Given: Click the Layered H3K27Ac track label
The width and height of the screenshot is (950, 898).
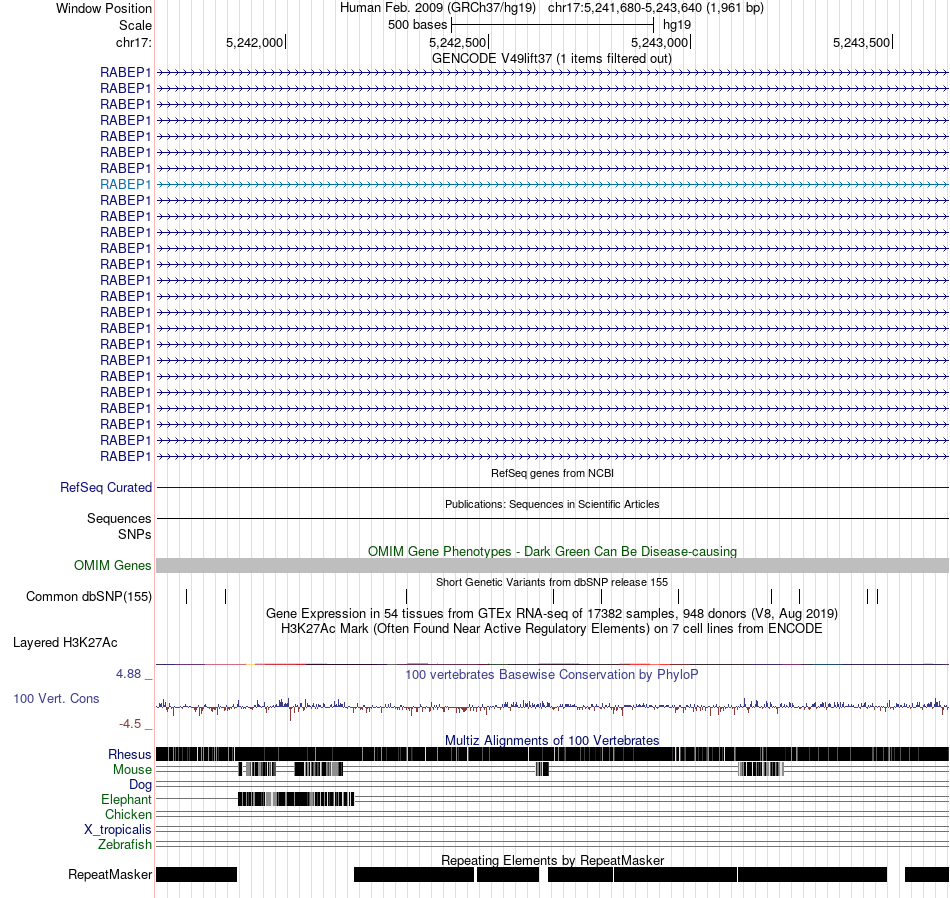Looking at the screenshot, I should [65, 642].
